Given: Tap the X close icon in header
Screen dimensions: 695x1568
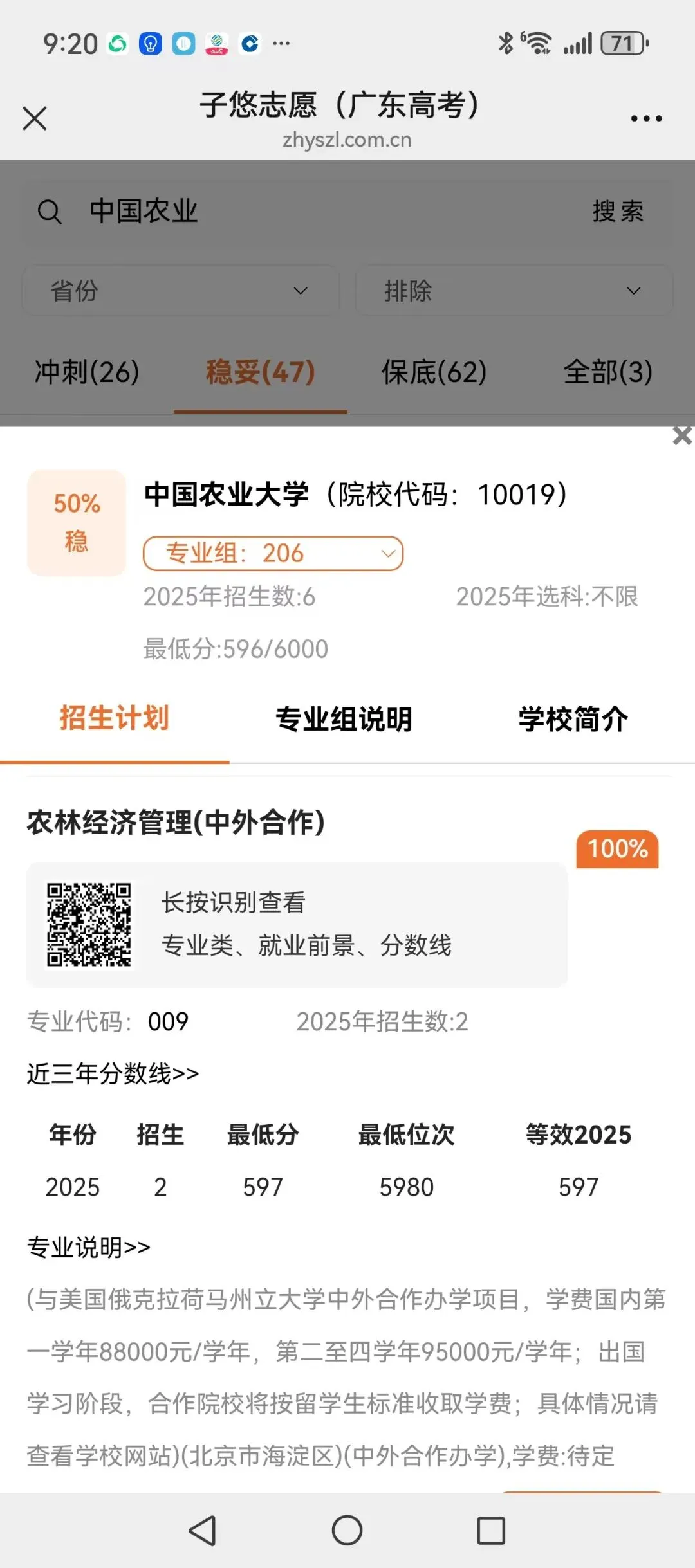Looking at the screenshot, I should click(x=35, y=118).
